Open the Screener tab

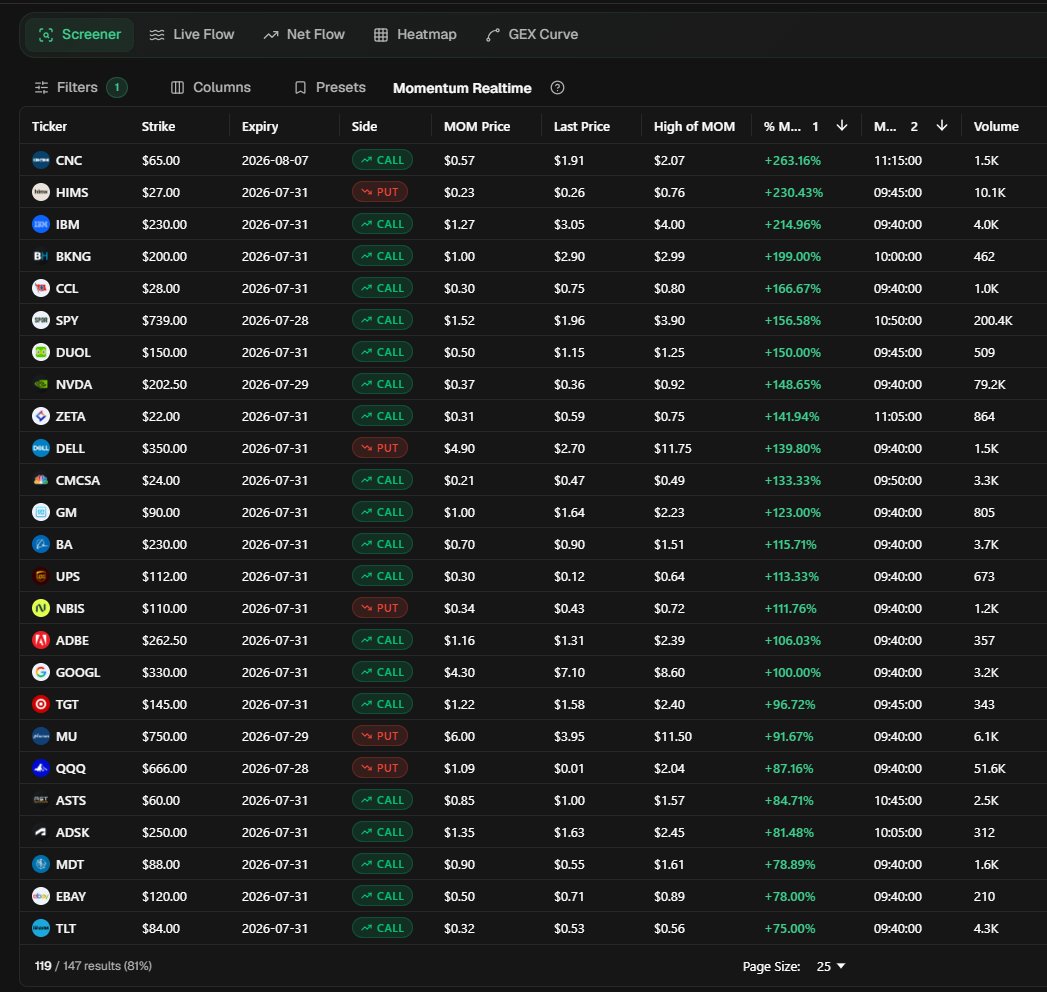79,35
